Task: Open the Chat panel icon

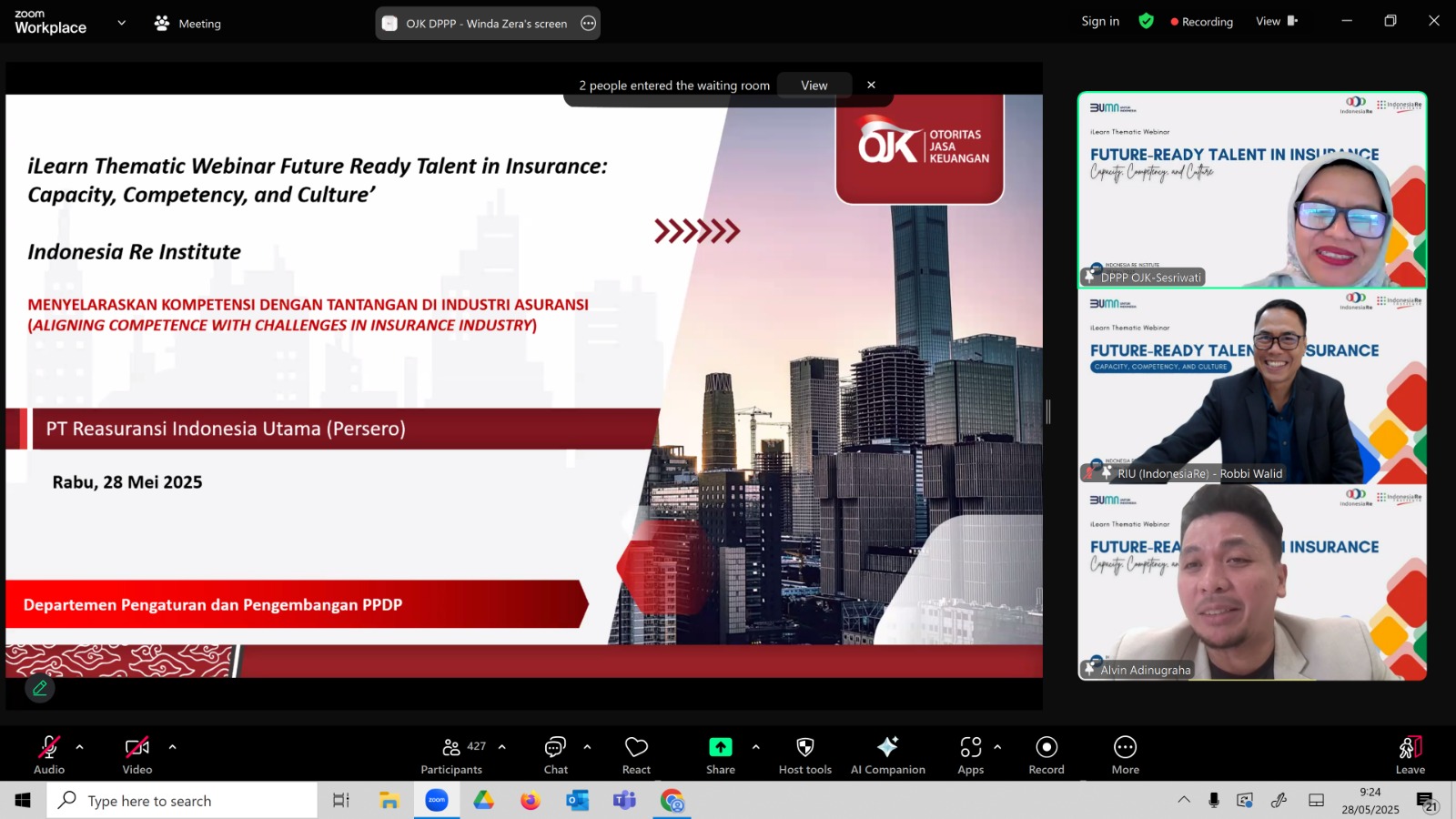Action: pyautogui.click(x=555, y=747)
